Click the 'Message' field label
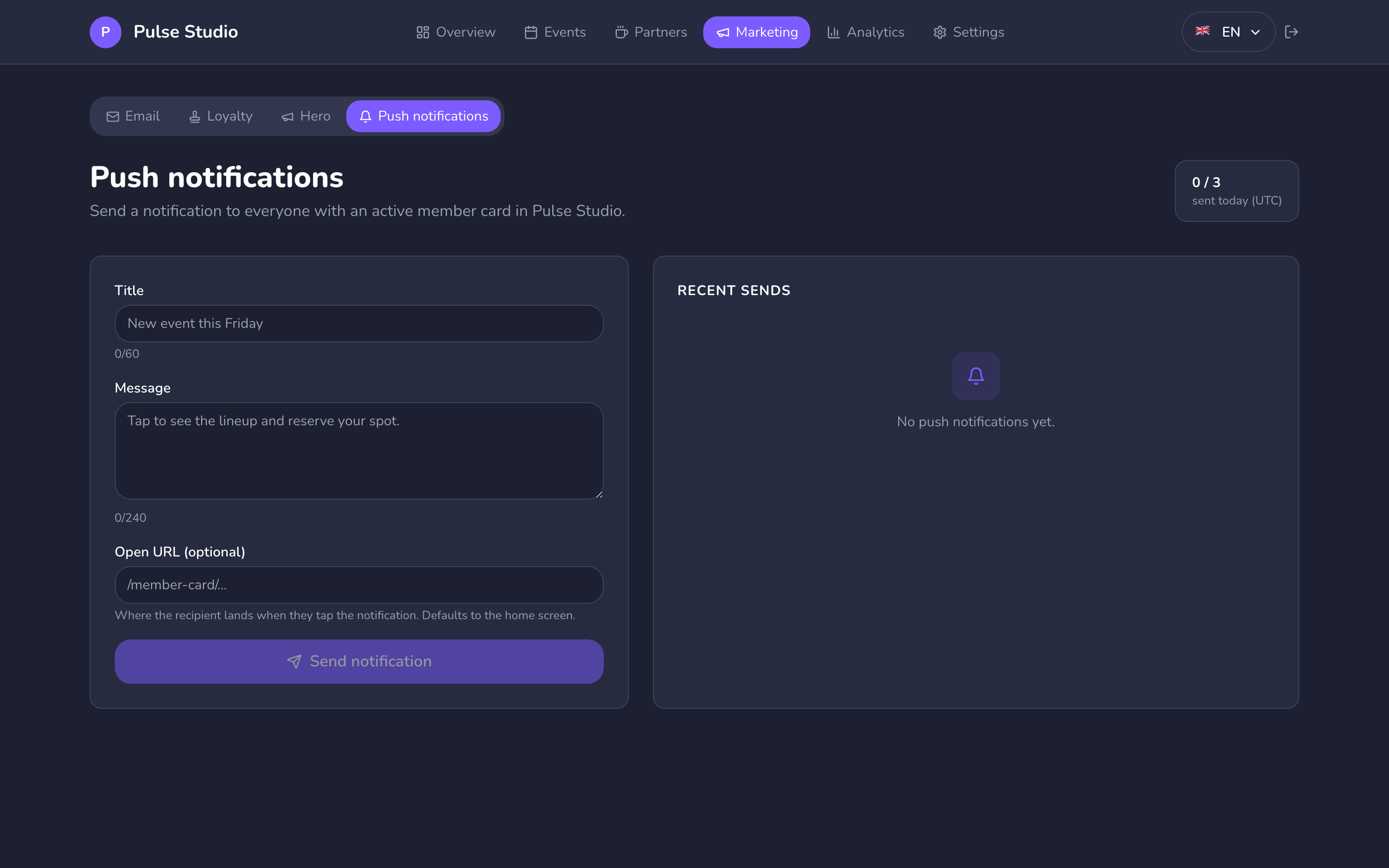This screenshot has height=868, width=1389. (142, 388)
